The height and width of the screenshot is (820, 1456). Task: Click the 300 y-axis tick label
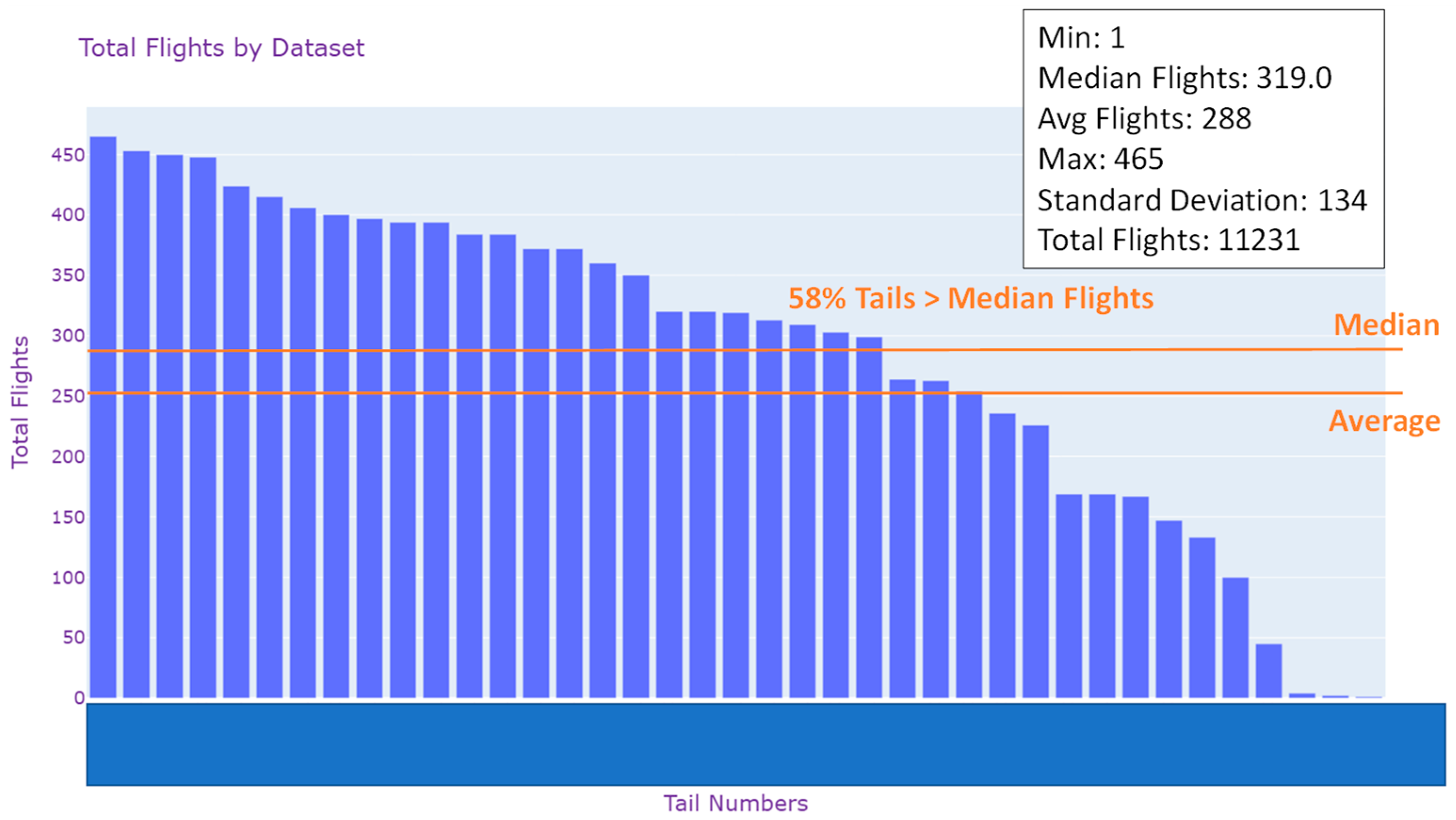(x=68, y=336)
